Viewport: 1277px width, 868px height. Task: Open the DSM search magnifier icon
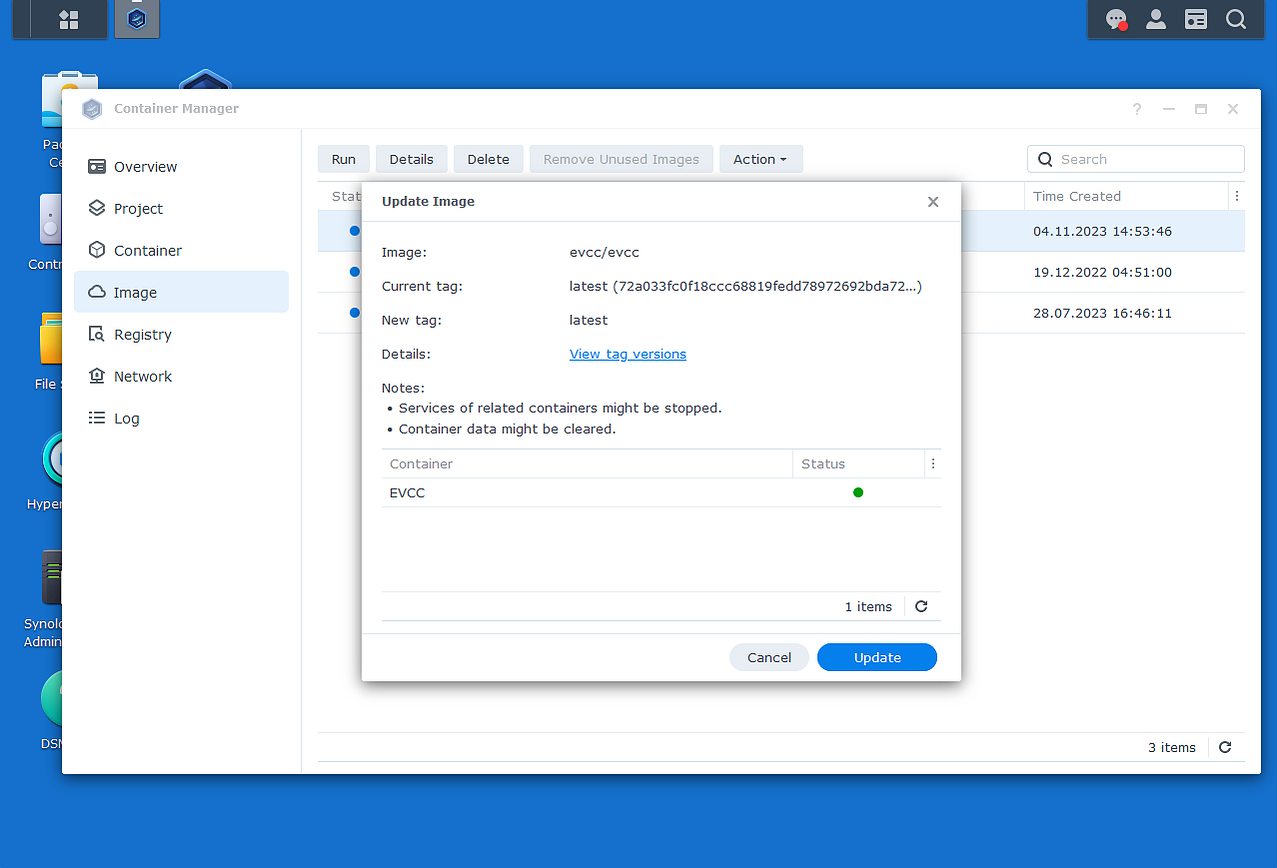point(1236,19)
